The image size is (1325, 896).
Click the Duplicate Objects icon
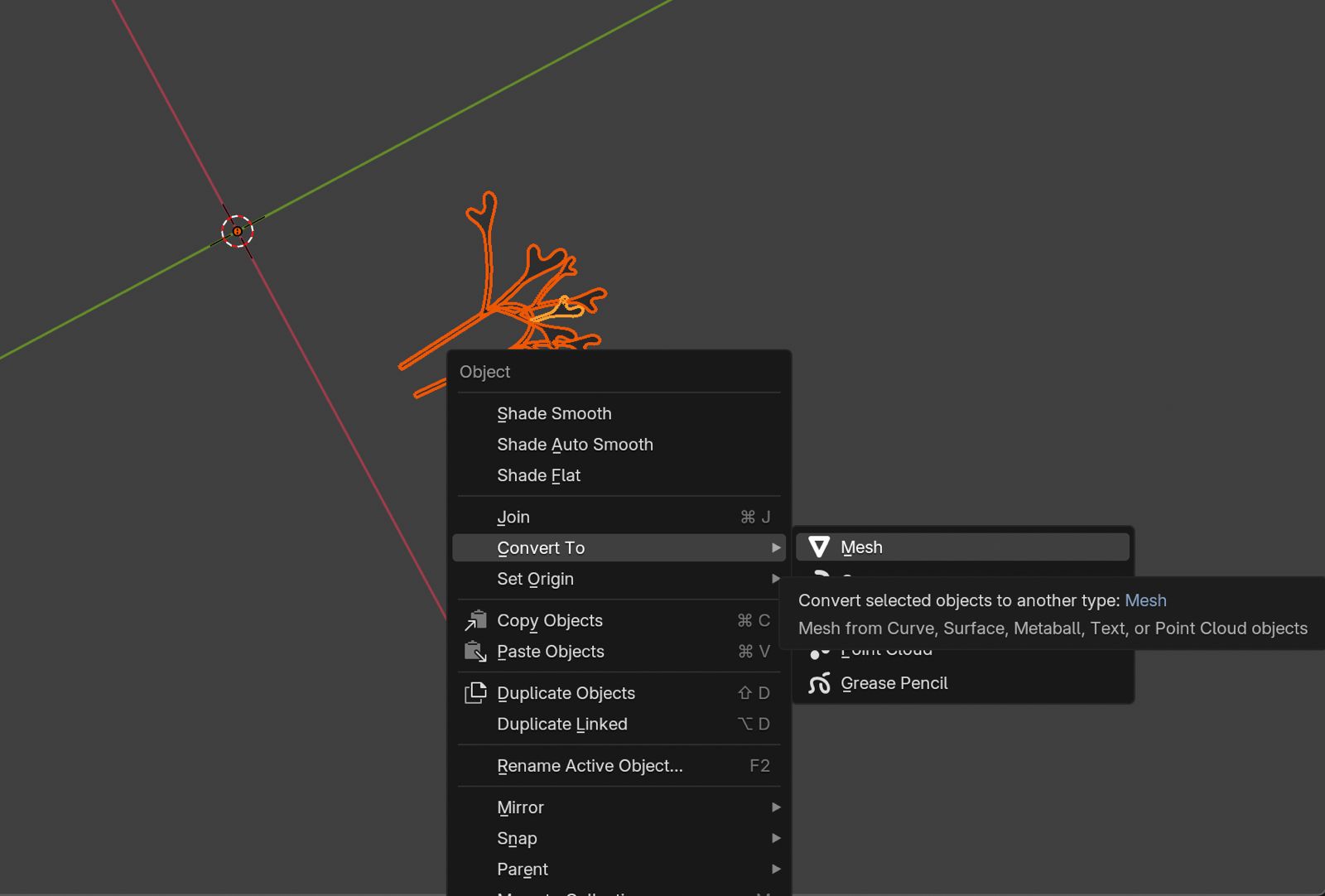click(x=475, y=693)
